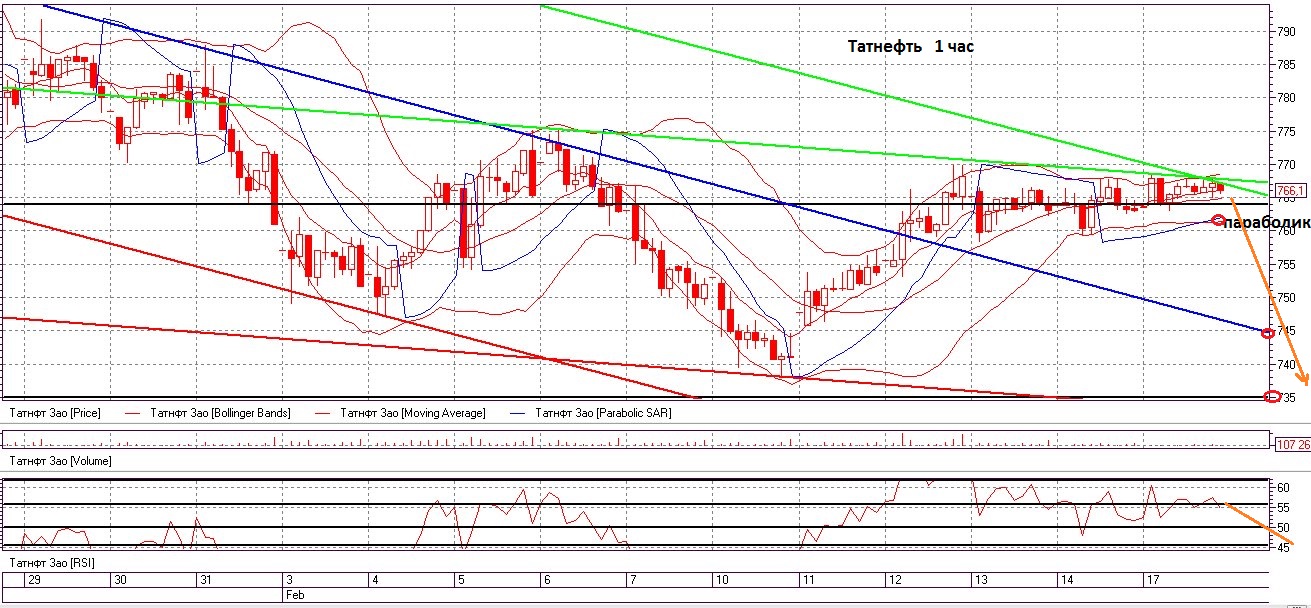Viewport: 1311px width, 608px height.
Task: Click the "Feb" month label
Action: tap(295, 594)
